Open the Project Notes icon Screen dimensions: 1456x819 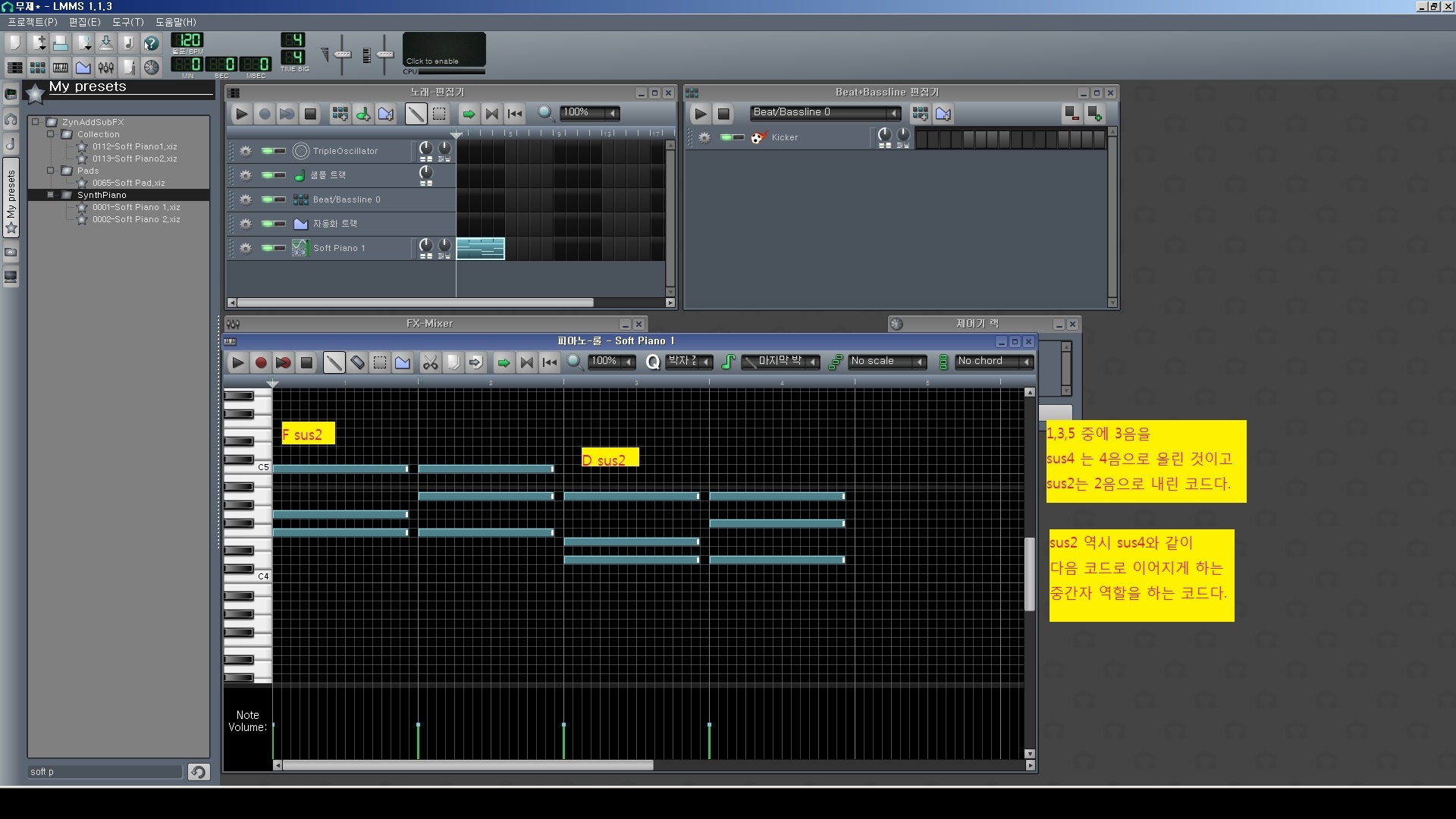tap(129, 67)
